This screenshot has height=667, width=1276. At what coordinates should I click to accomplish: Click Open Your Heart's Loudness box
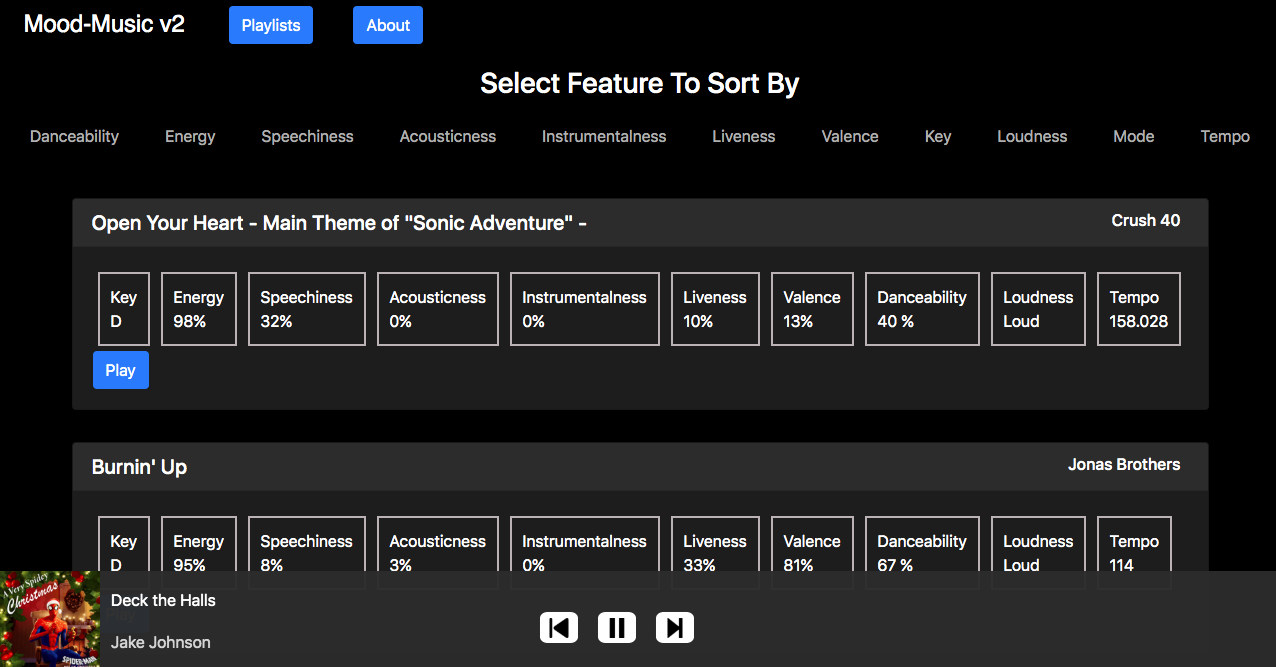click(x=1038, y=309)
